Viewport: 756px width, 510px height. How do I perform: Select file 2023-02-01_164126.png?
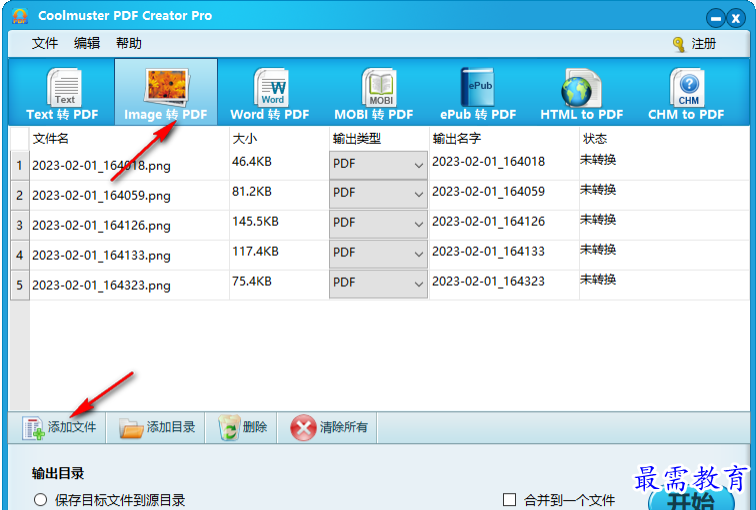click(101, 226)
